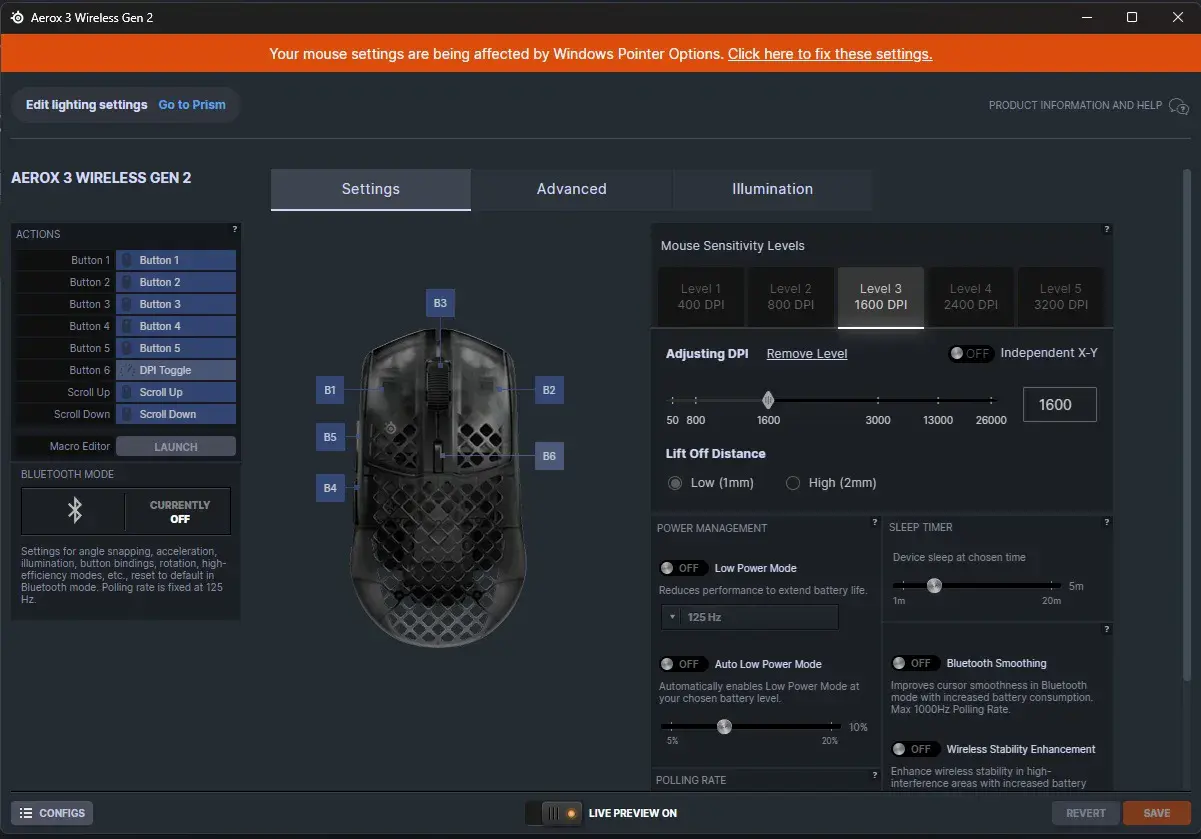Select Level 3 1600 DPI
The height and width of the screenshot is (839, 1201).
(x=881, y=297)
